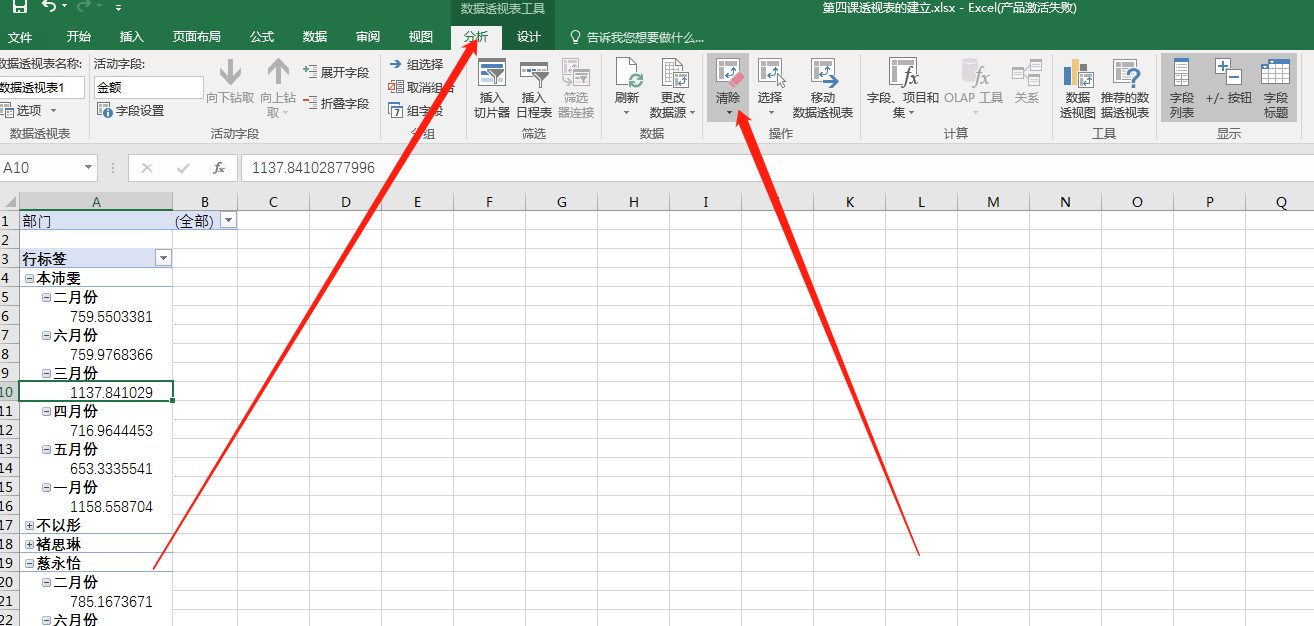Click the 关系 relationships button
1314x626 pixels.
coord(1027,83)
